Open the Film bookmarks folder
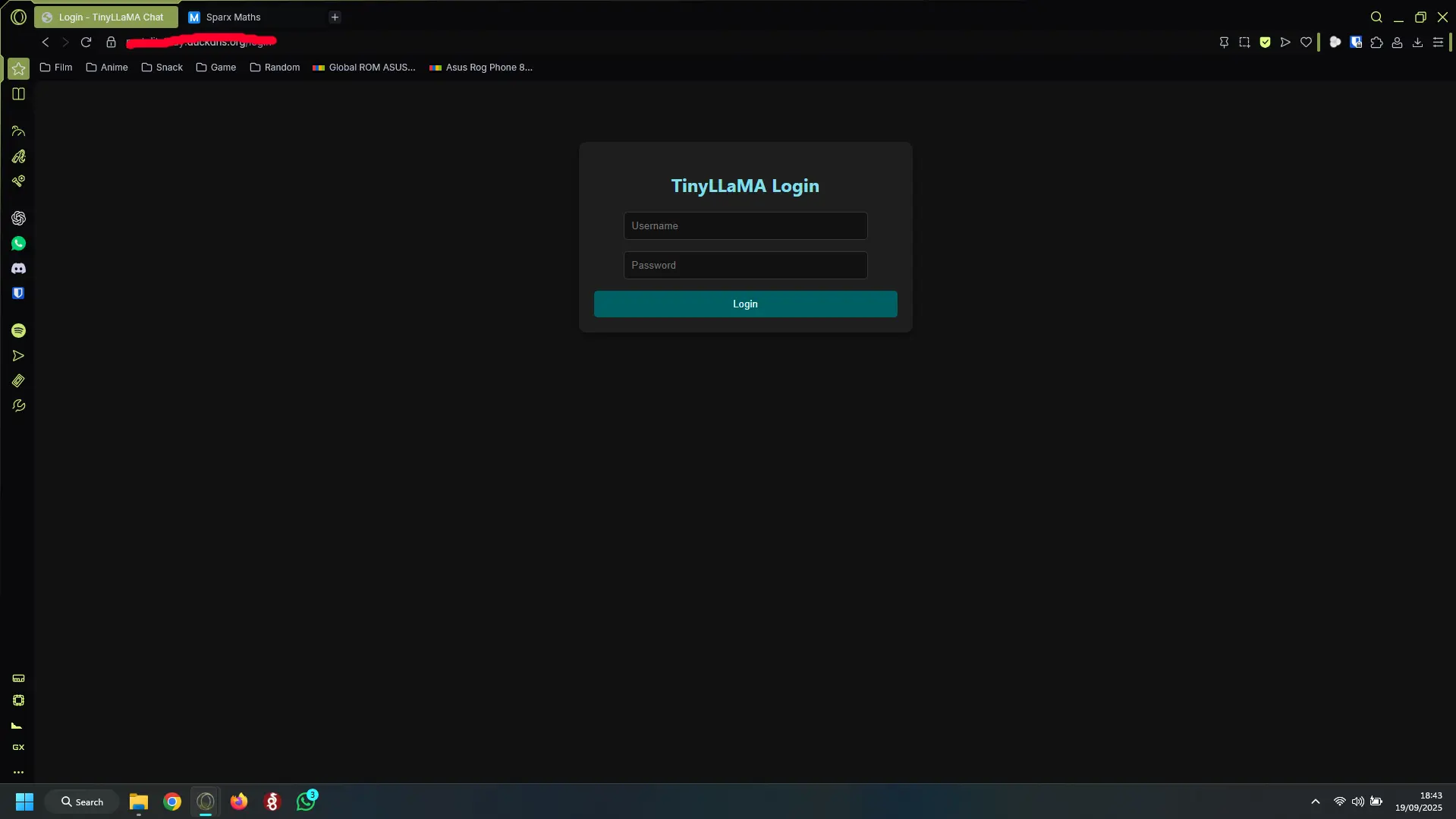The image size is (1456, 819). tap(57, 68)
